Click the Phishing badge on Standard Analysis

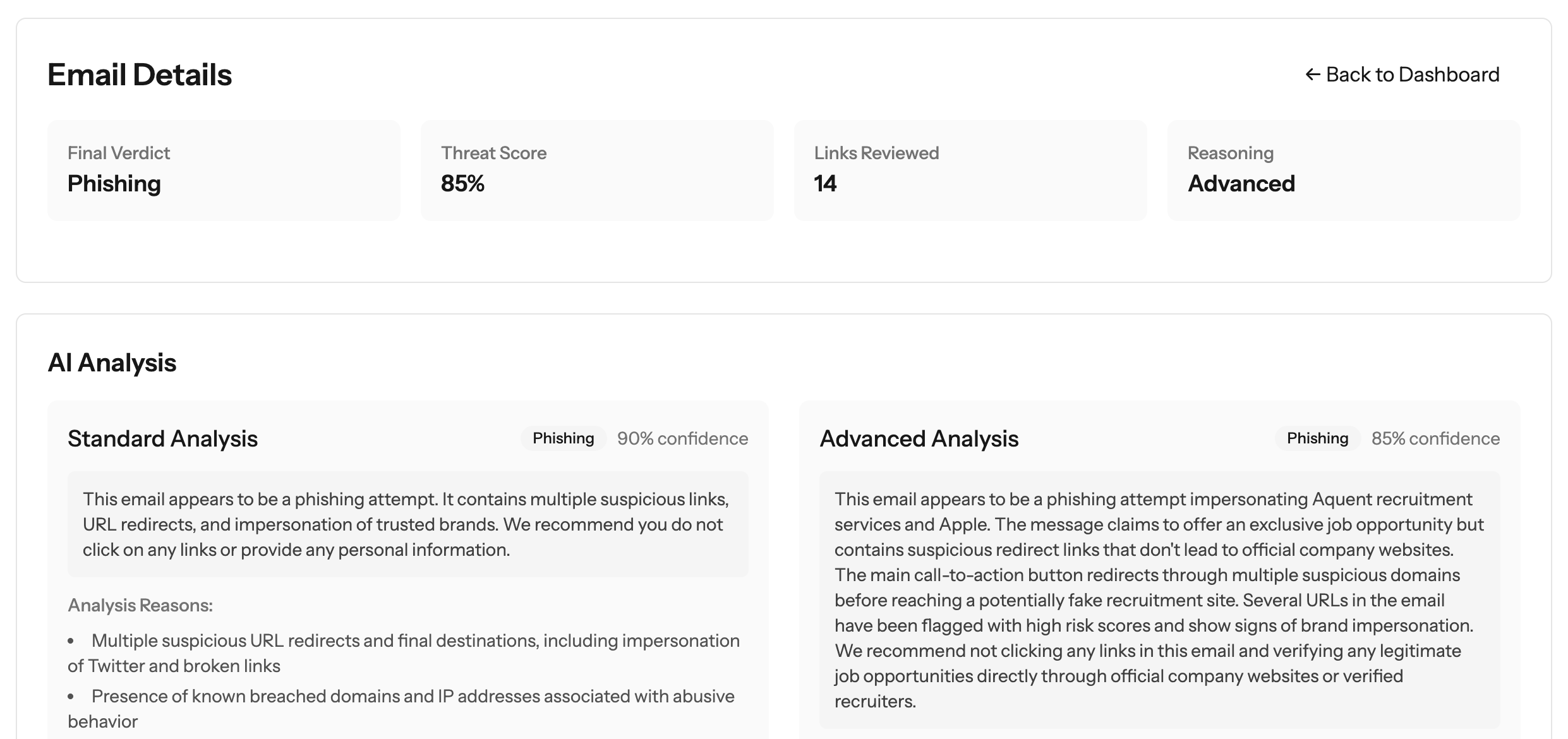click(x=562, y=438)
